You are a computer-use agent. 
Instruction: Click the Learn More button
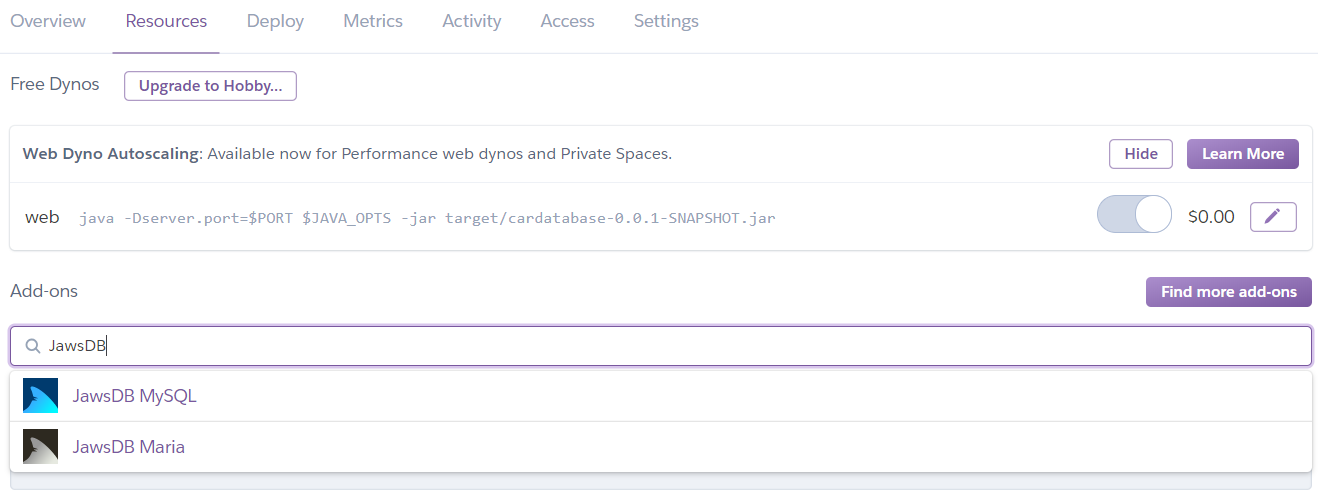pyautogui.click(x=1243, y=154)
